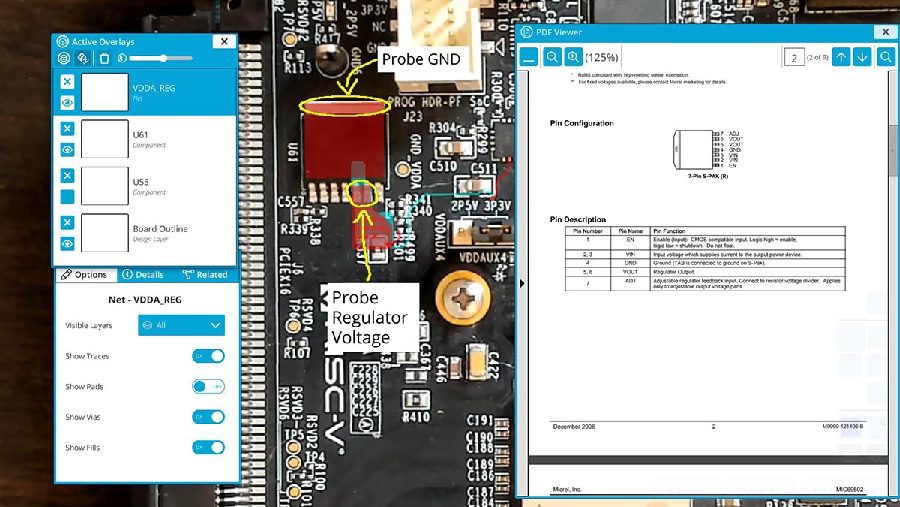900x507 pixels.
Task: Open search in the PDF Viewer
Action: 886,57
